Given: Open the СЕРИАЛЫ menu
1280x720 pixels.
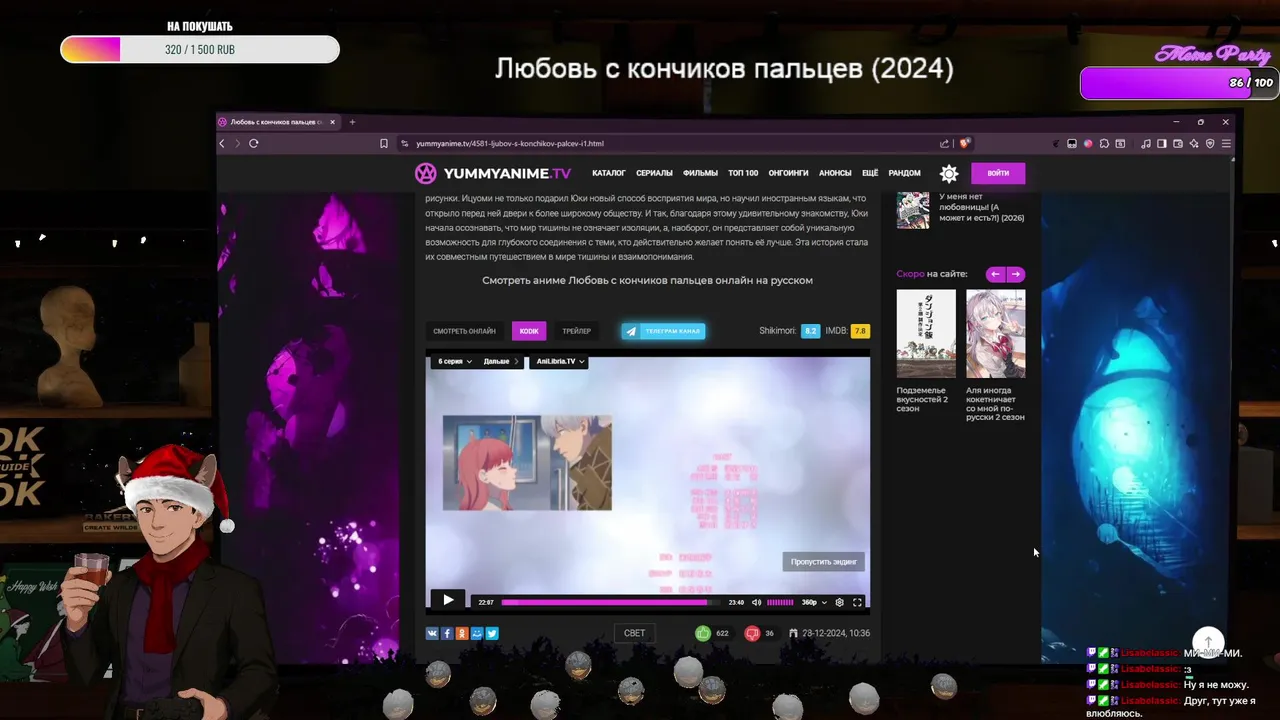Looking at the screenshot, I should pos(654,173).
